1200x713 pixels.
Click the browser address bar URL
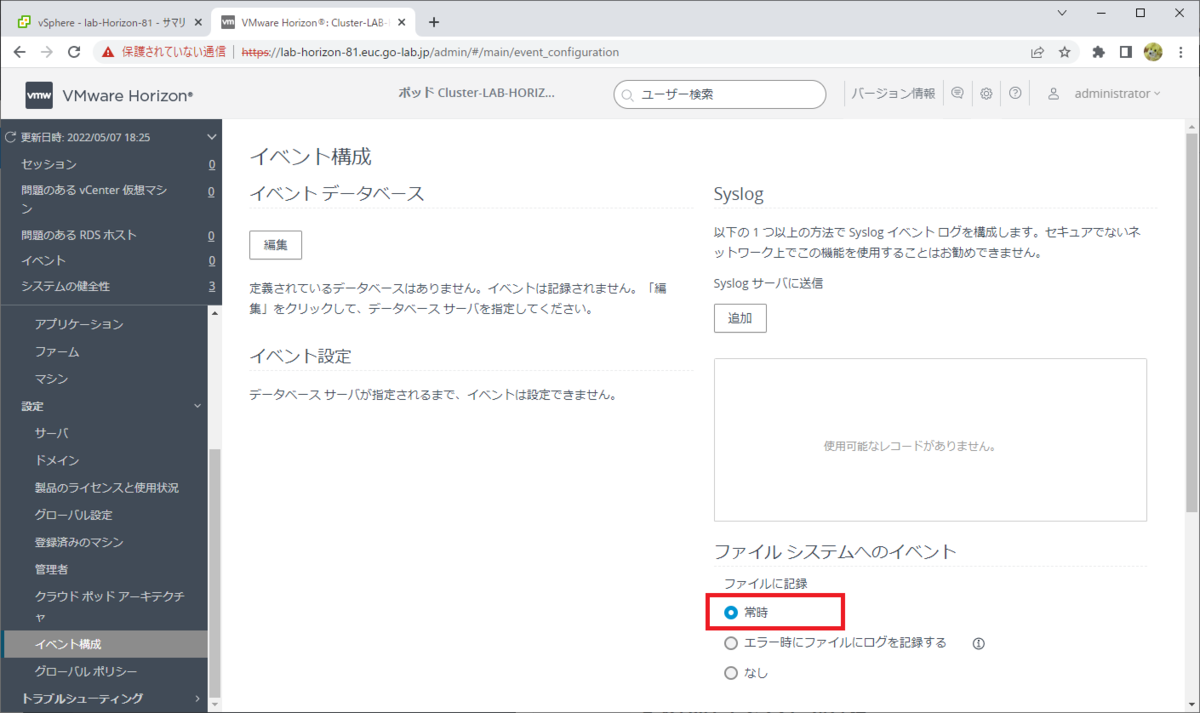[430, 52]
